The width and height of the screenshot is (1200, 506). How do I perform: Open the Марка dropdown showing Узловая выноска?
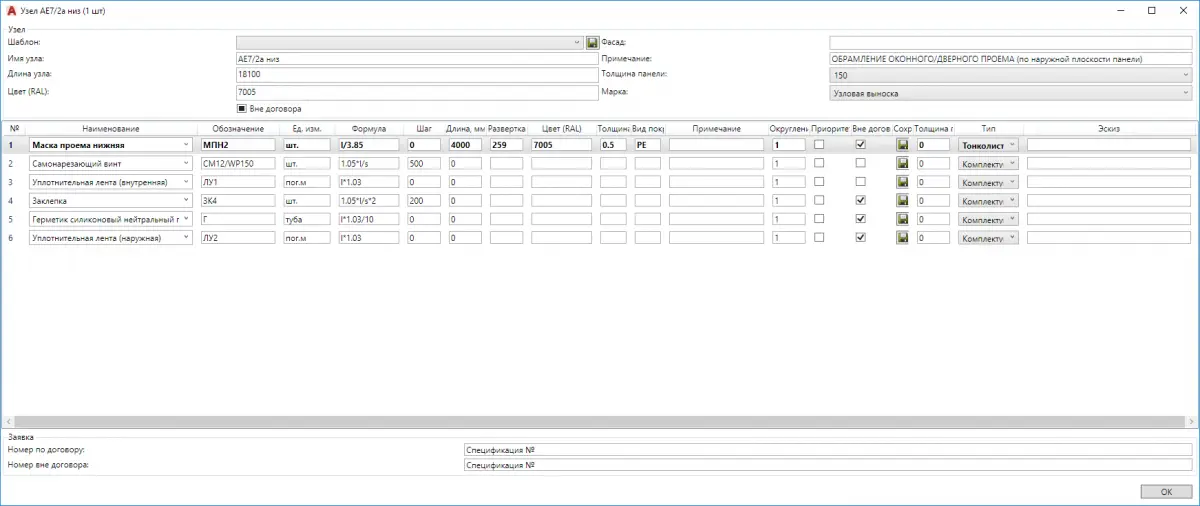pyautogui.click(x=1011, y=93)
